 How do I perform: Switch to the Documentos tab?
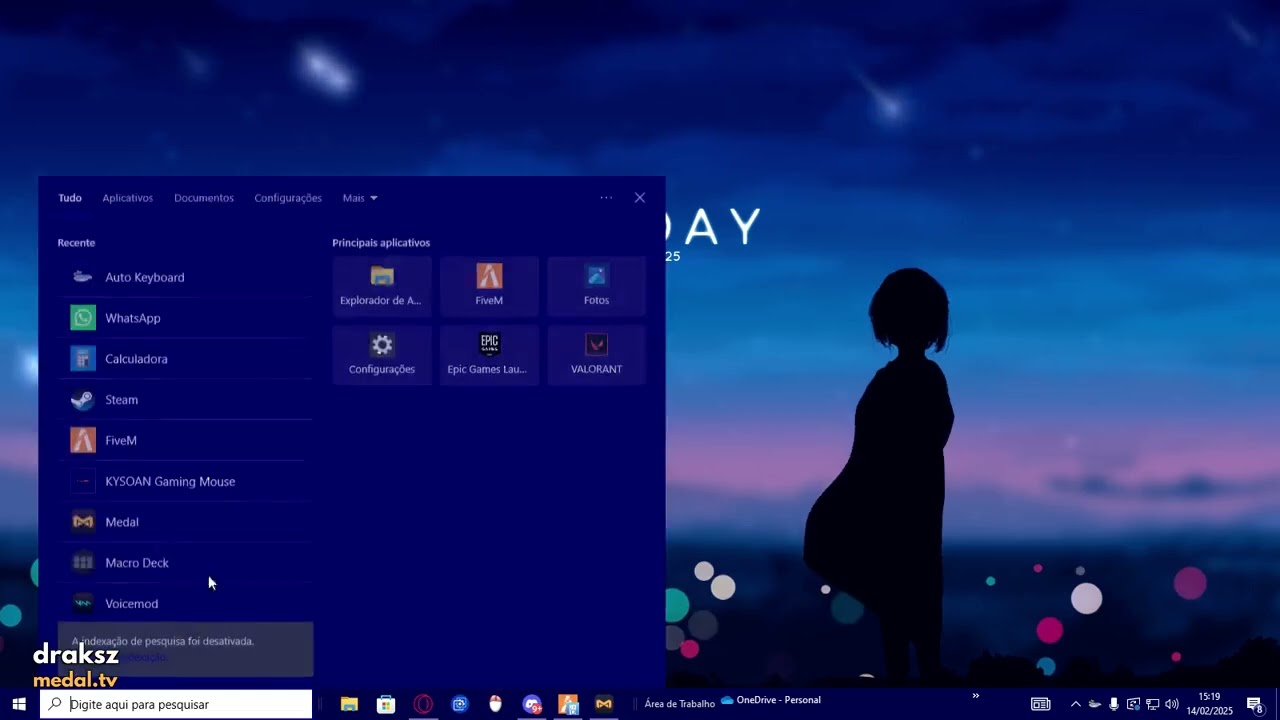coord(204,198)
